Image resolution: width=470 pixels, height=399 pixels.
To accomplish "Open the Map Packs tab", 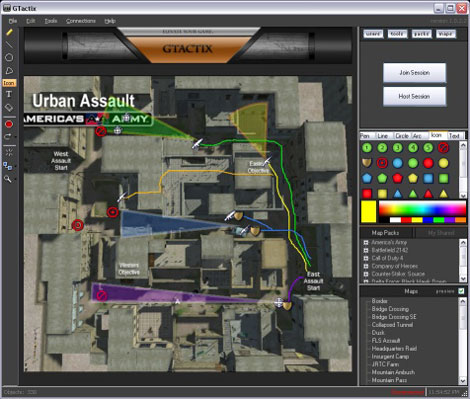I will (x=386, y=233).
